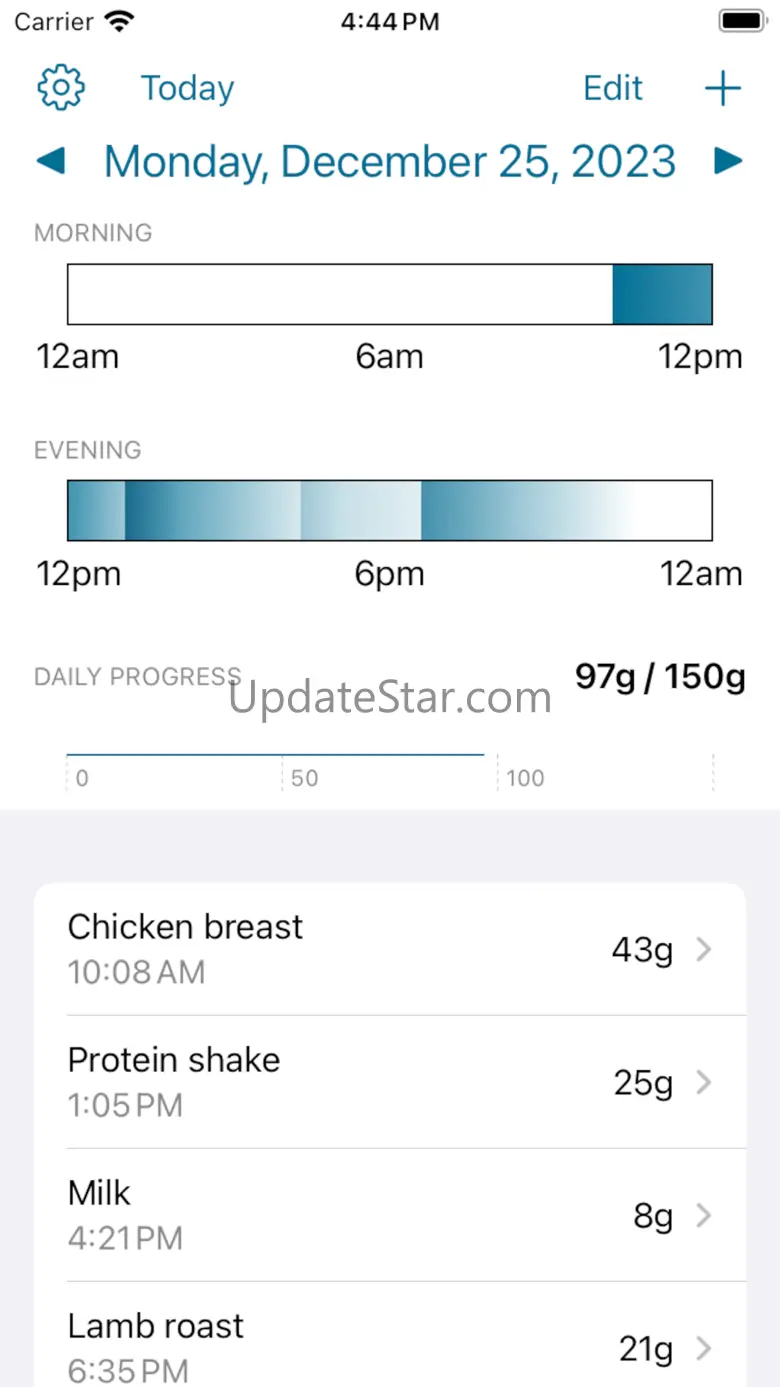Image resolution: width=780 pixels, height=1387 pixels.
Task: Check the Wi-Fi status icon
Action: pyautogui.click(x=120, y=22)
